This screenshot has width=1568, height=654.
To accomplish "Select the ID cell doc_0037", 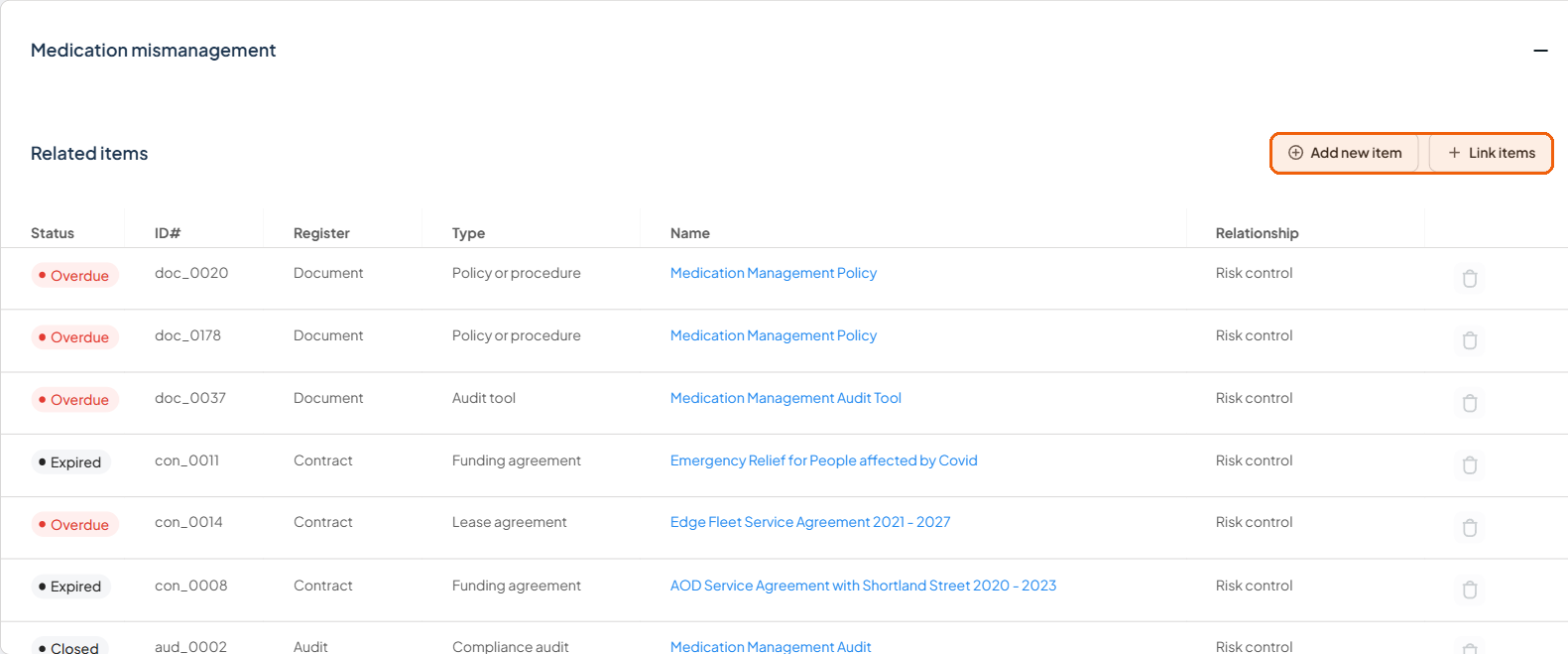I will 190,398.
